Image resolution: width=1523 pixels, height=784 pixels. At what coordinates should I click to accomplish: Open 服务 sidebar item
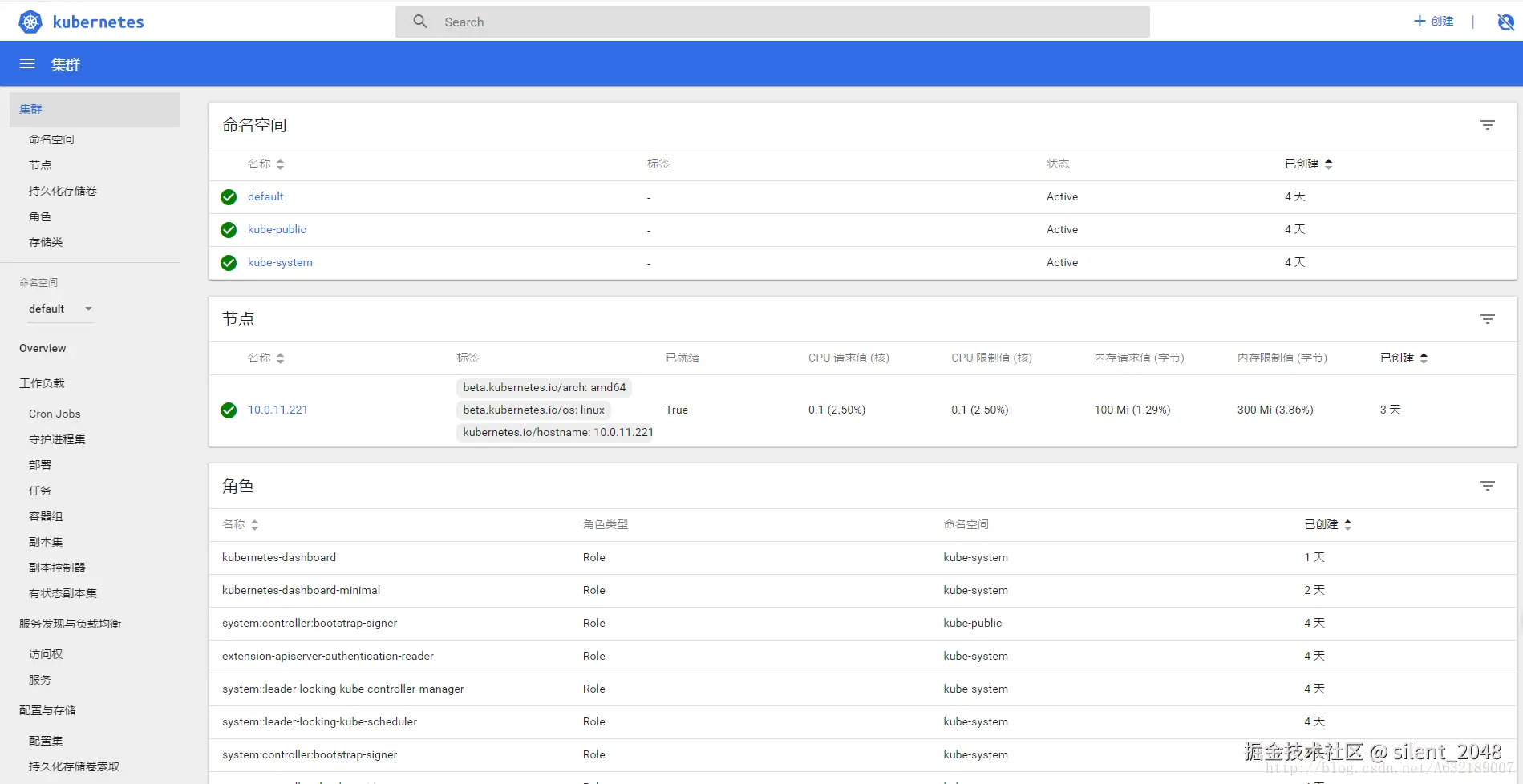(x=40, y=680)
